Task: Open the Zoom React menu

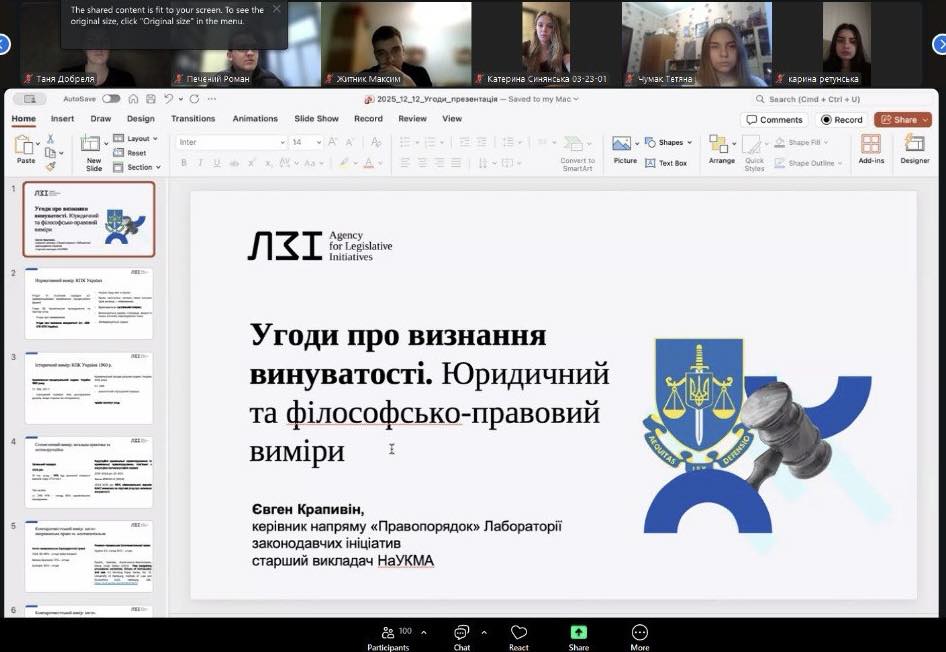Action: [518, 633]
